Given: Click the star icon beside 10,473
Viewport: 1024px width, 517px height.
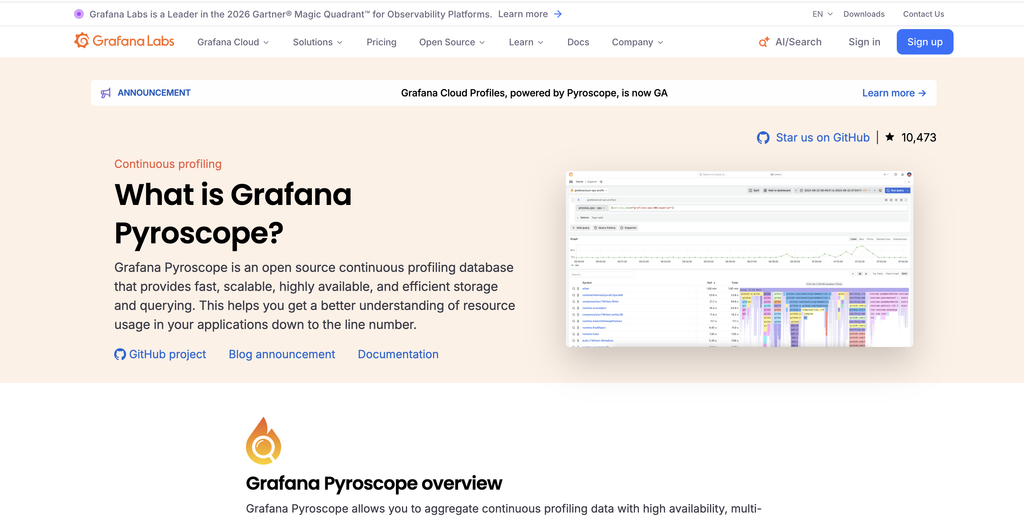Looking at the screenshot, I should (890, 137).
